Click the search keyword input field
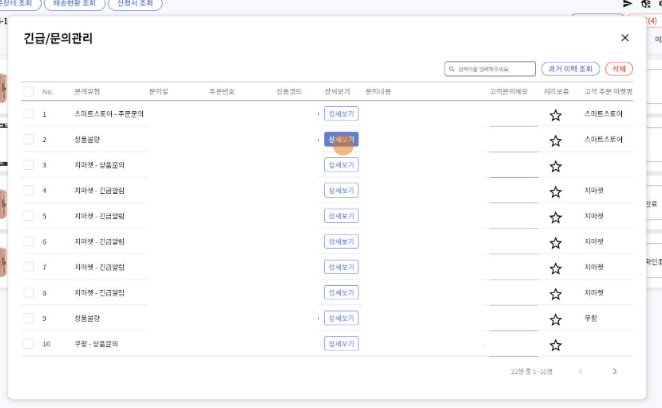The width and height of the screenshot is (662, 408). coord(494,69)
